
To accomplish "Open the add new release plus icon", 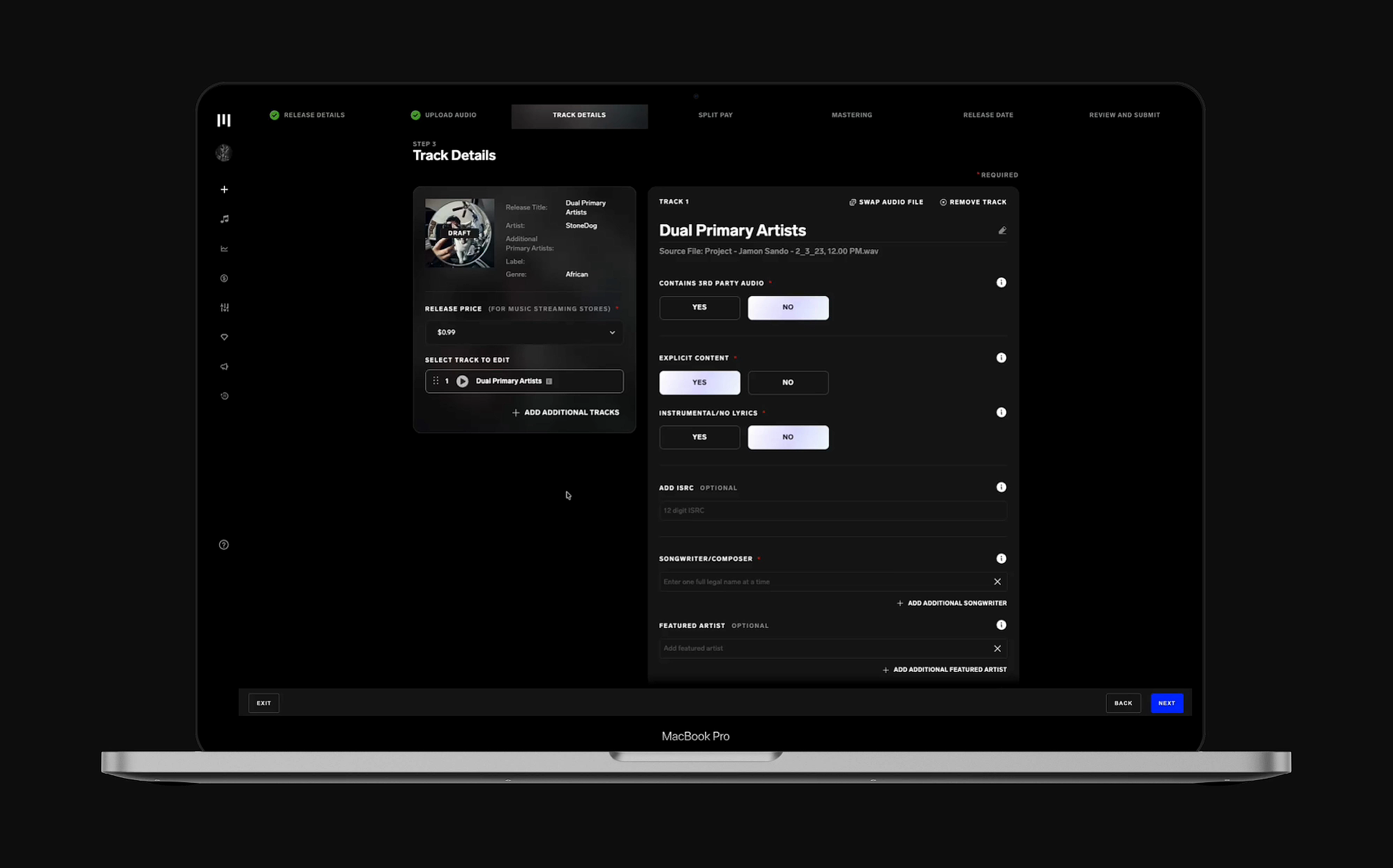I will pyautogui.click(x=224, y=189).
